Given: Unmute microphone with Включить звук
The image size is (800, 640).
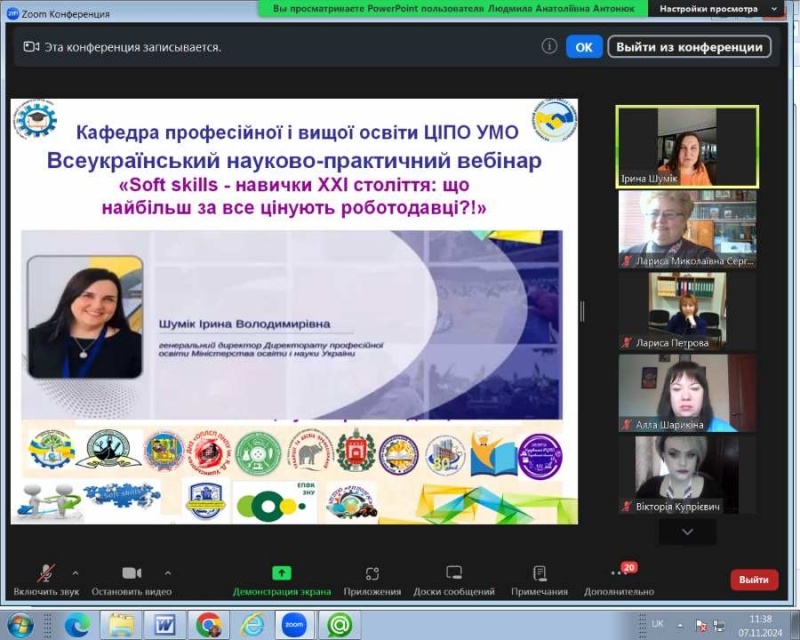Looking at the screenshot, I should coord(46,573).
